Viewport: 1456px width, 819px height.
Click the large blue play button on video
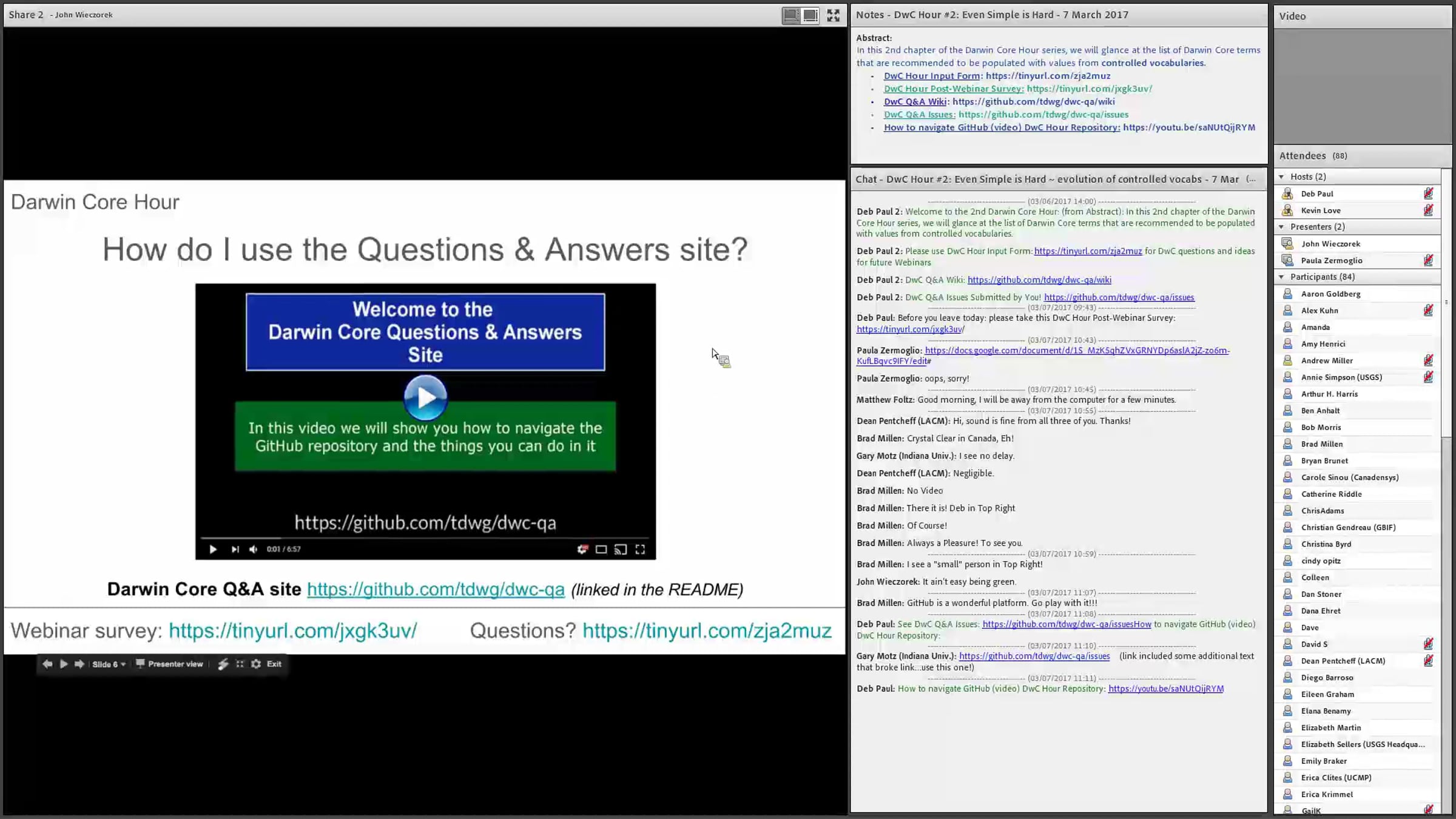425,397
